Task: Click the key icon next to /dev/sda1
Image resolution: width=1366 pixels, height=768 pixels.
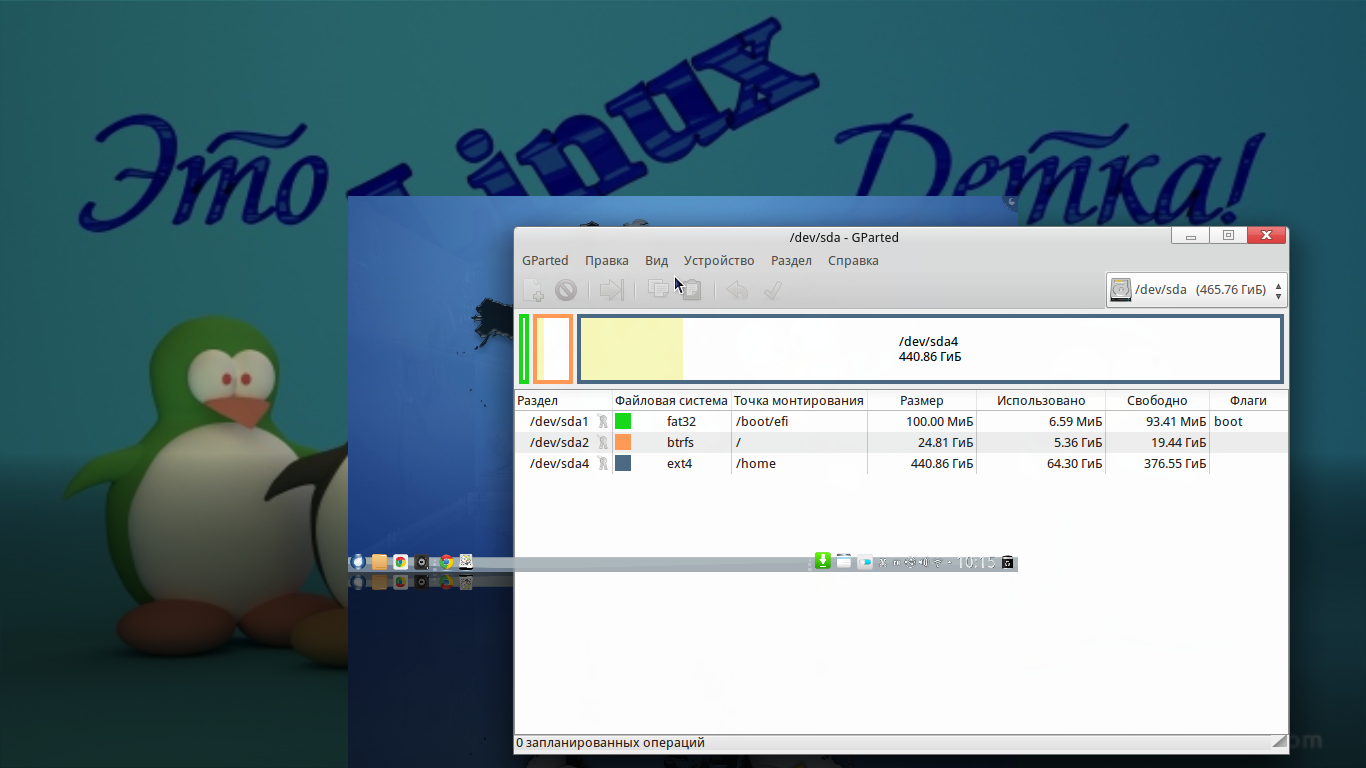Action: [602, 422]
